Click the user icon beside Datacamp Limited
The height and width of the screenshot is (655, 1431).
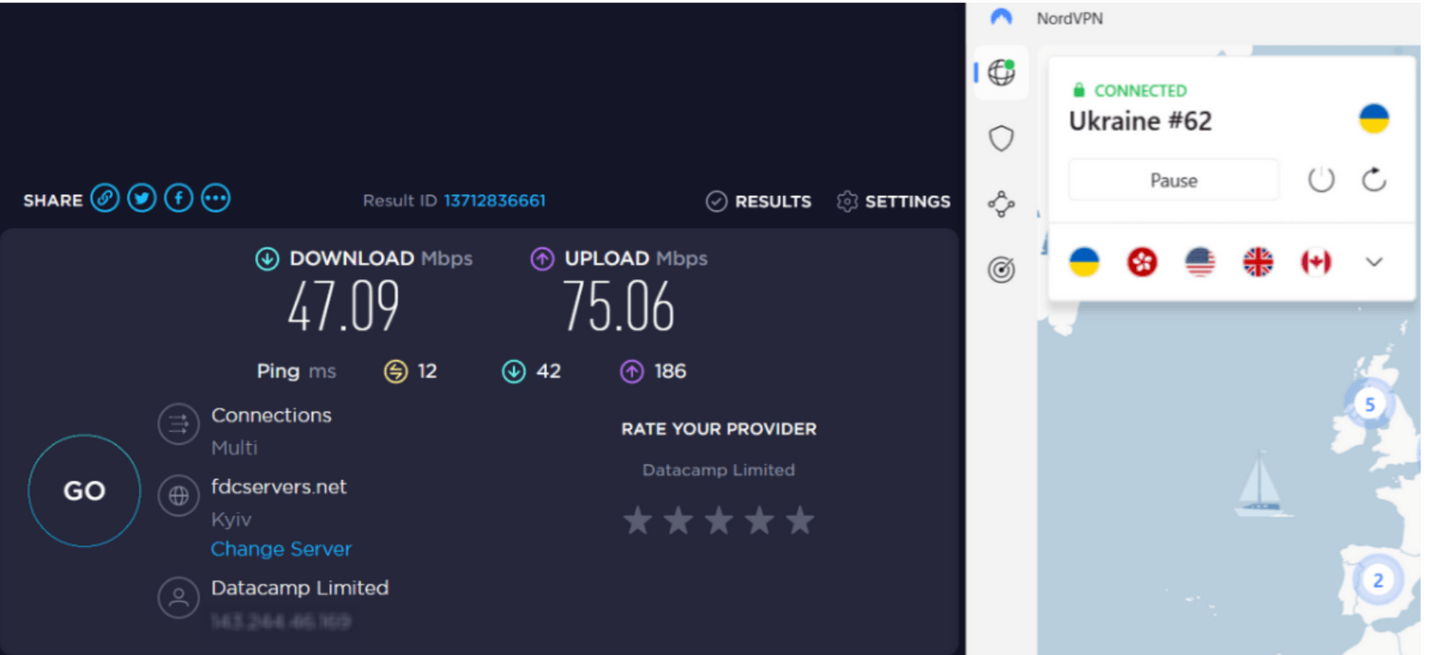179,598
